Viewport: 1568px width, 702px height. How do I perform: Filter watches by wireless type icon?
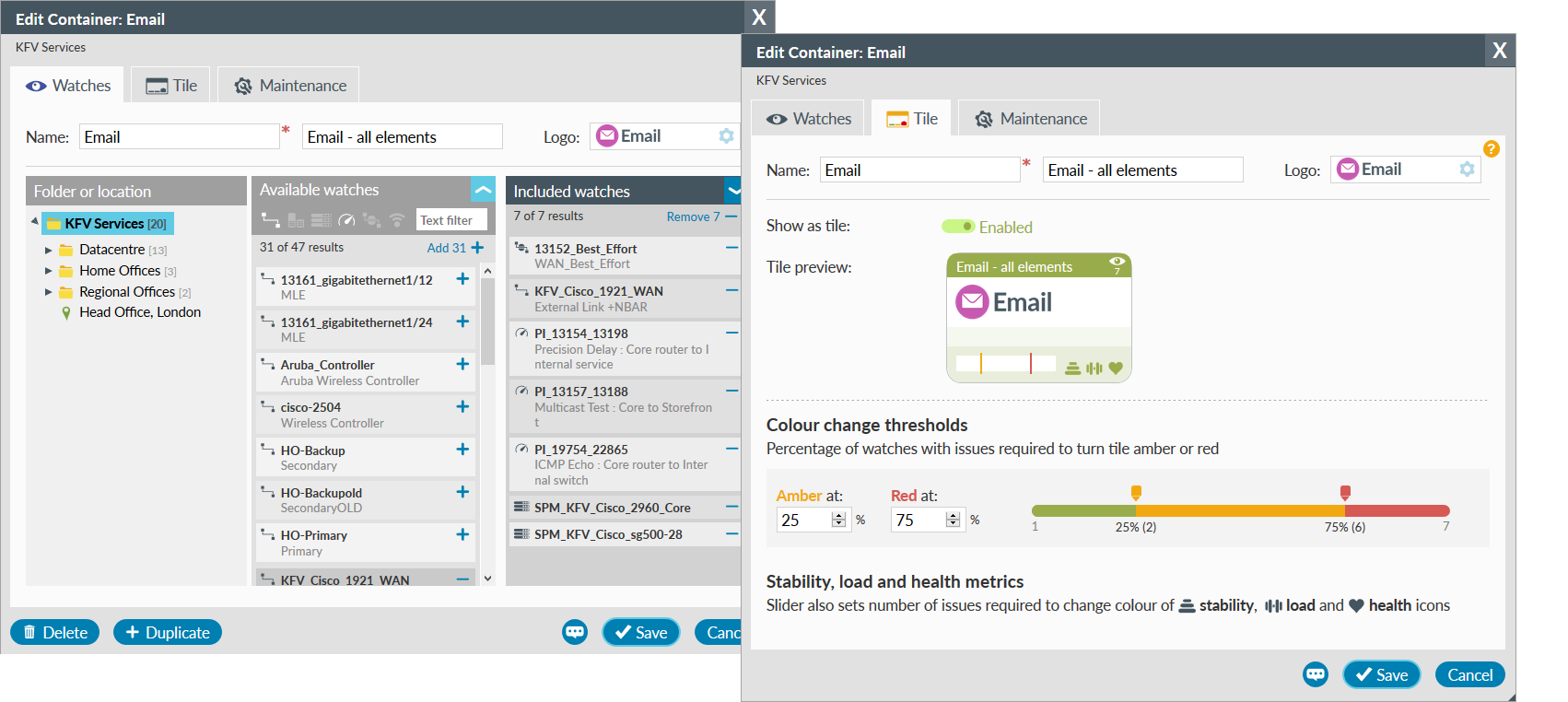(397, 220)
